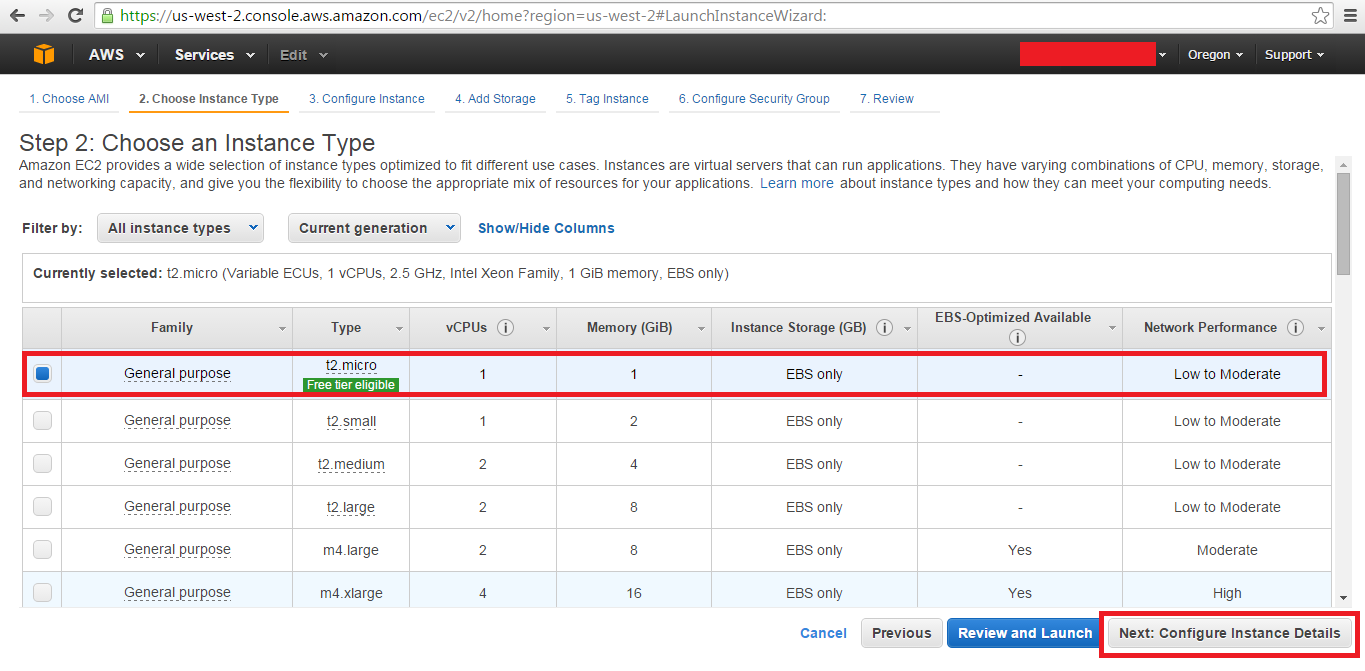Viewport: 1365px width, 671px height.
Task: Click Moderate network value for m4.large
Action: tap(1227, 550)
